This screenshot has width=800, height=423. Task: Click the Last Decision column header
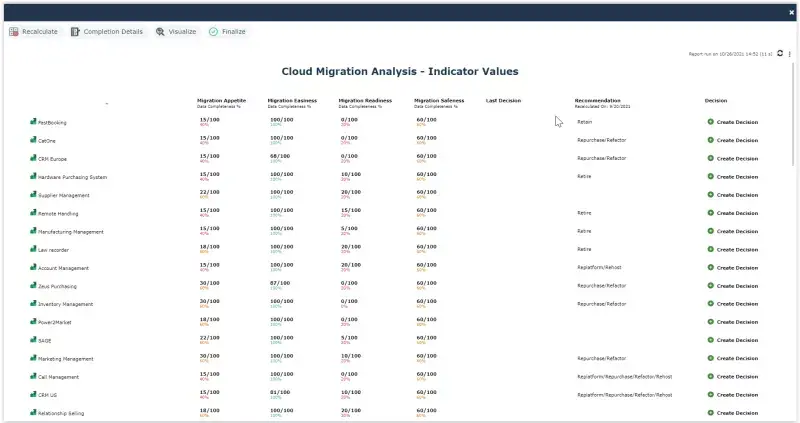coord(504,101)
